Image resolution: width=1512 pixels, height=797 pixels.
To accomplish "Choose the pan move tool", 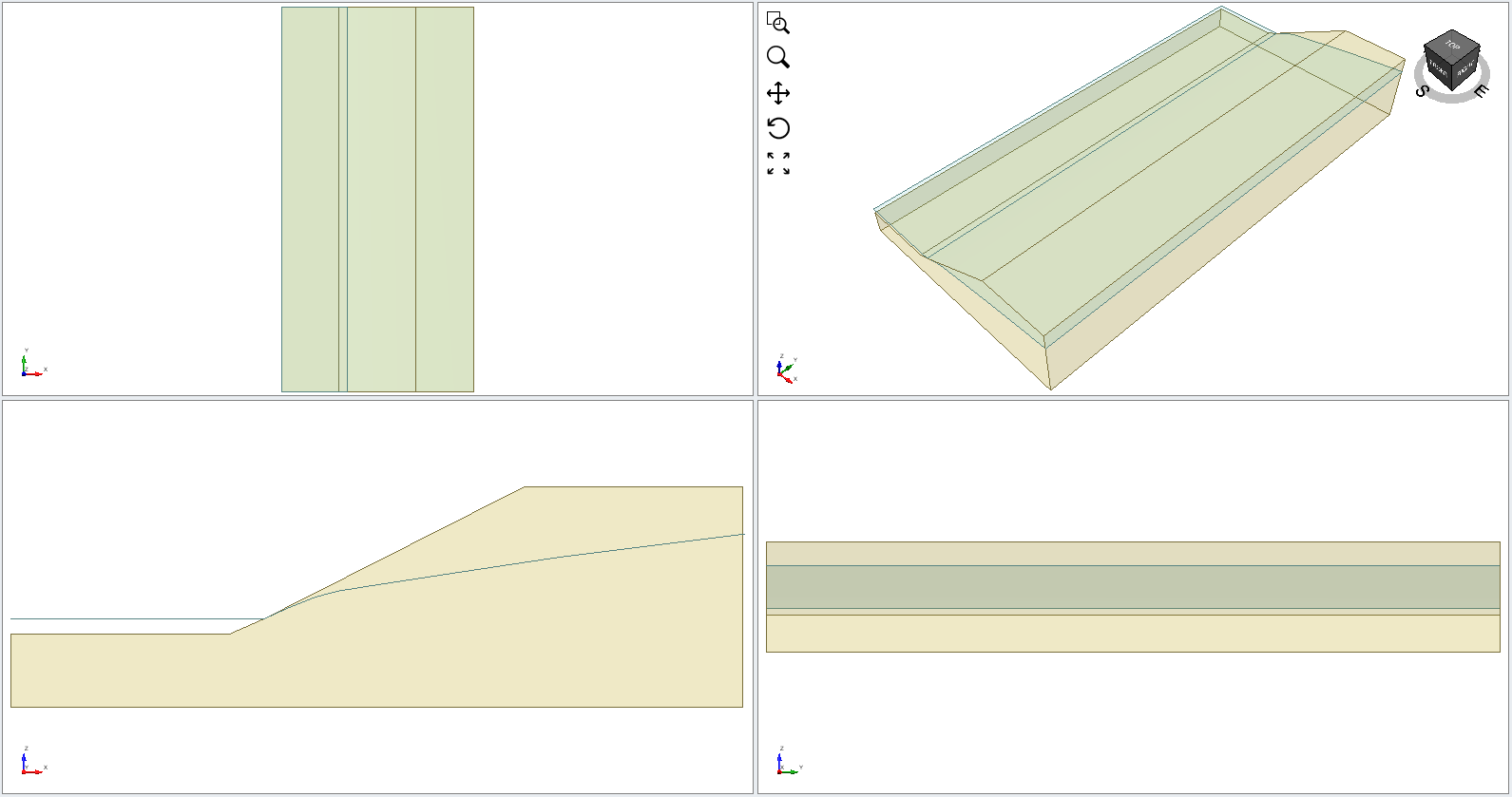I will coord(778,93).
